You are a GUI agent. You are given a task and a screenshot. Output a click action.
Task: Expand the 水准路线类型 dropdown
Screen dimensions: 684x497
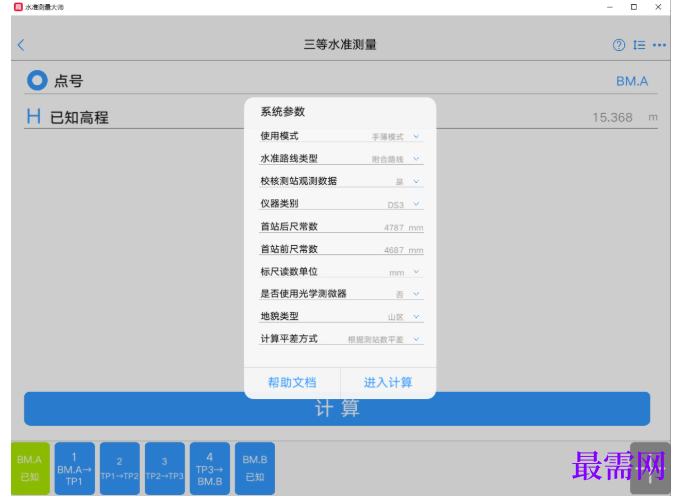click(416, 159)
